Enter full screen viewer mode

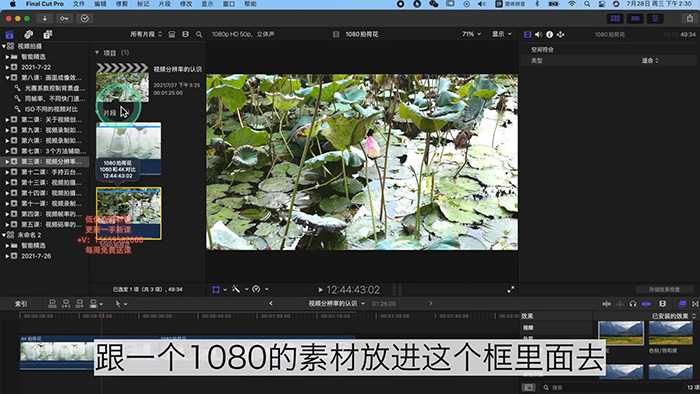pyautogui.click(x=511, y=290)
